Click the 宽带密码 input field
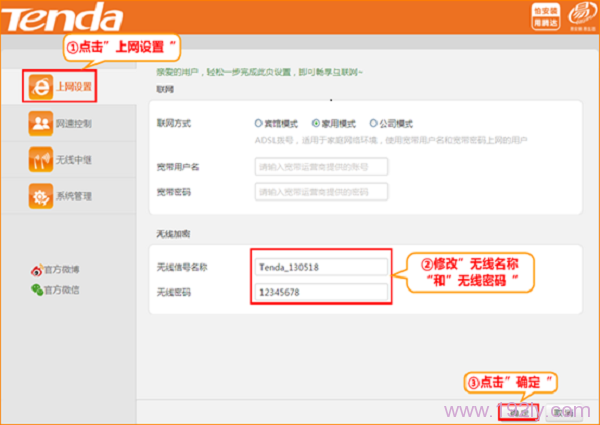 [321, 191]
